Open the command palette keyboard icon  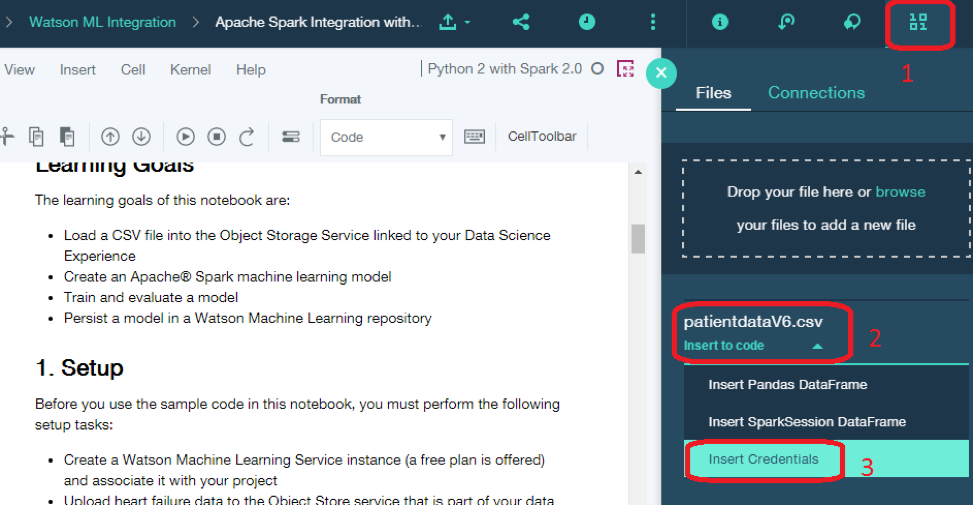475,136
